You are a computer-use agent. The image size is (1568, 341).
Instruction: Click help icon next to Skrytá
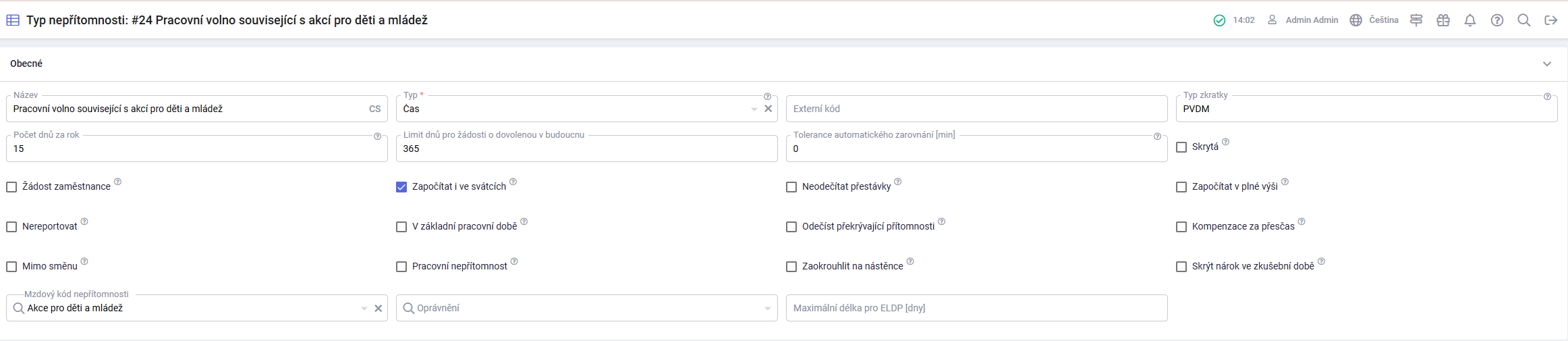pyautogui.click(x=1226, y=142)
